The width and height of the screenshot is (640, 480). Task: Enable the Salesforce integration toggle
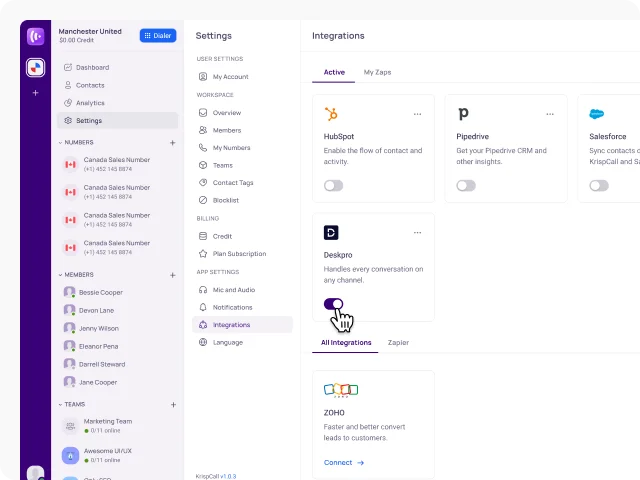(599, 186)
